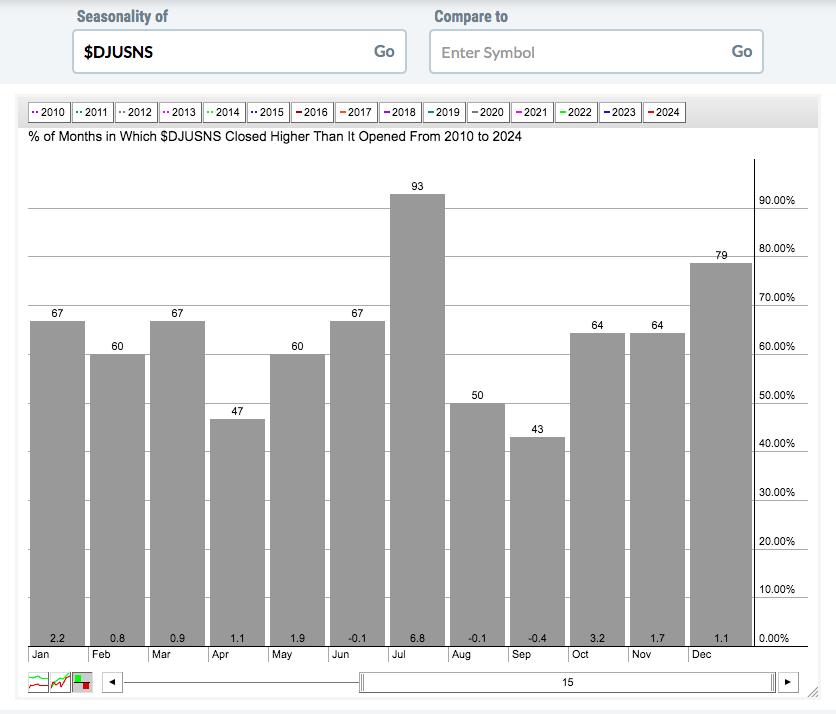Select the same-scale line chart mode icon
This screenshot has height=714, width=836.
(60, 683)
